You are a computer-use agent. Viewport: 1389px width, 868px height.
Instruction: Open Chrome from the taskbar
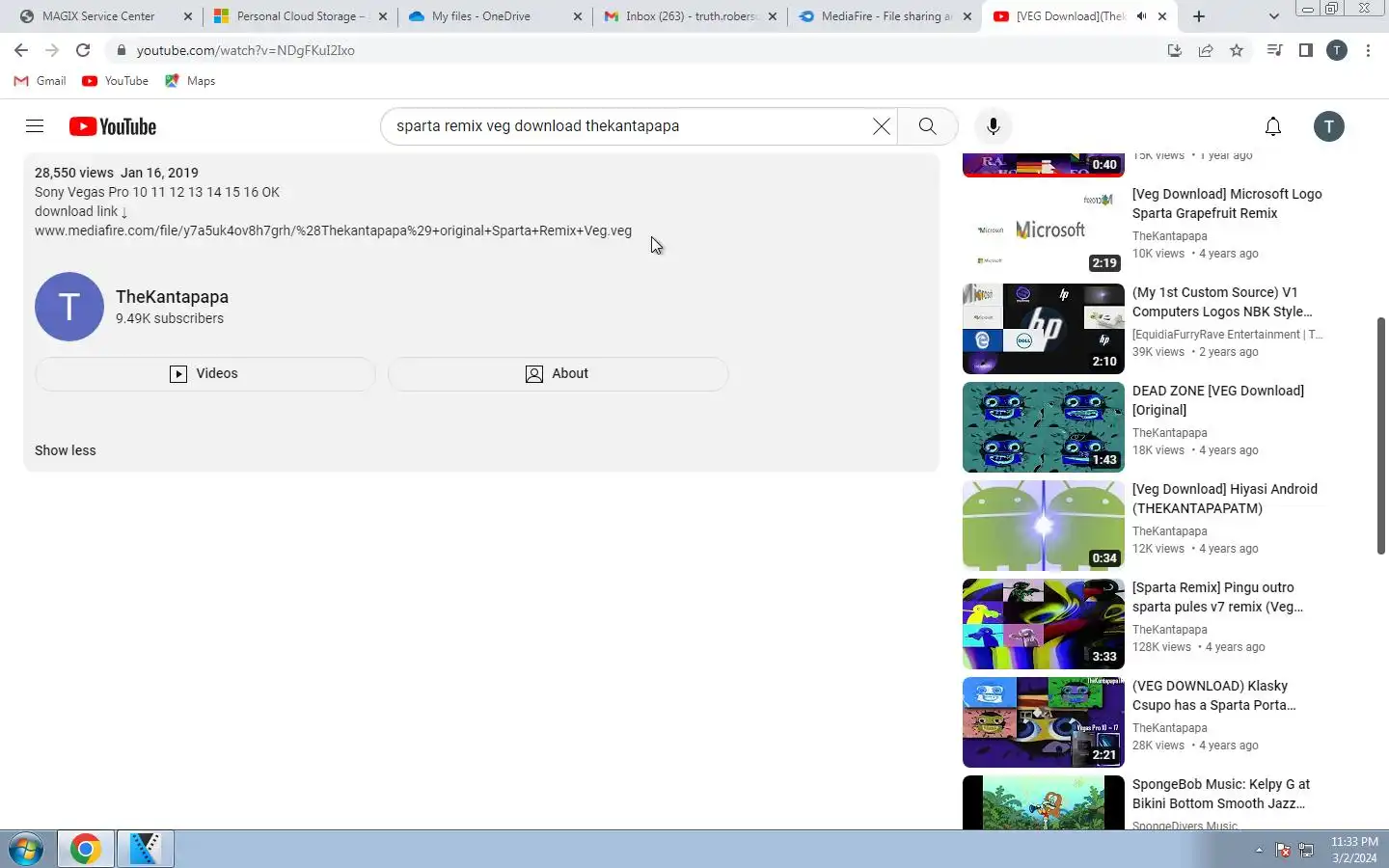85,850
